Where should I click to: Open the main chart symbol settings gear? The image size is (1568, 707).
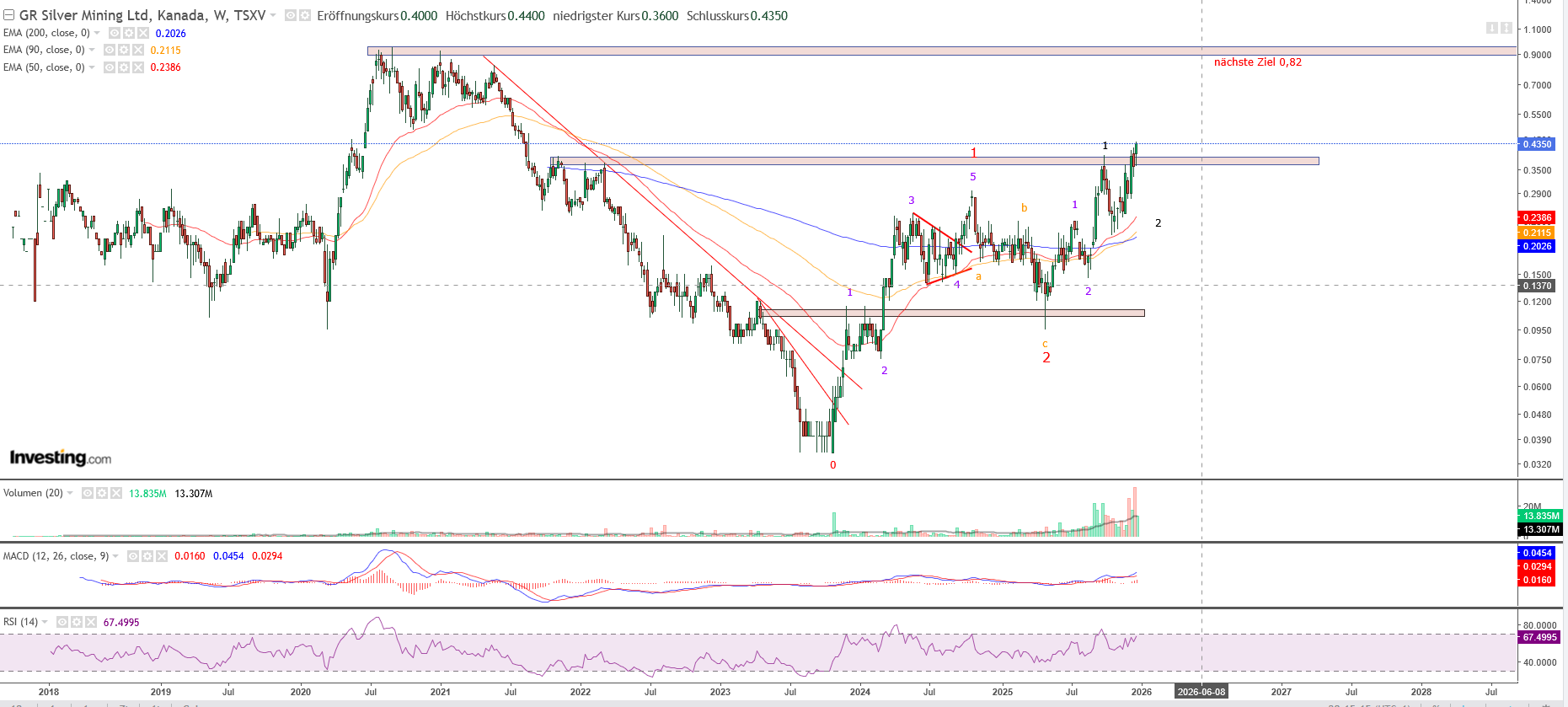click(x=304, y=15)
